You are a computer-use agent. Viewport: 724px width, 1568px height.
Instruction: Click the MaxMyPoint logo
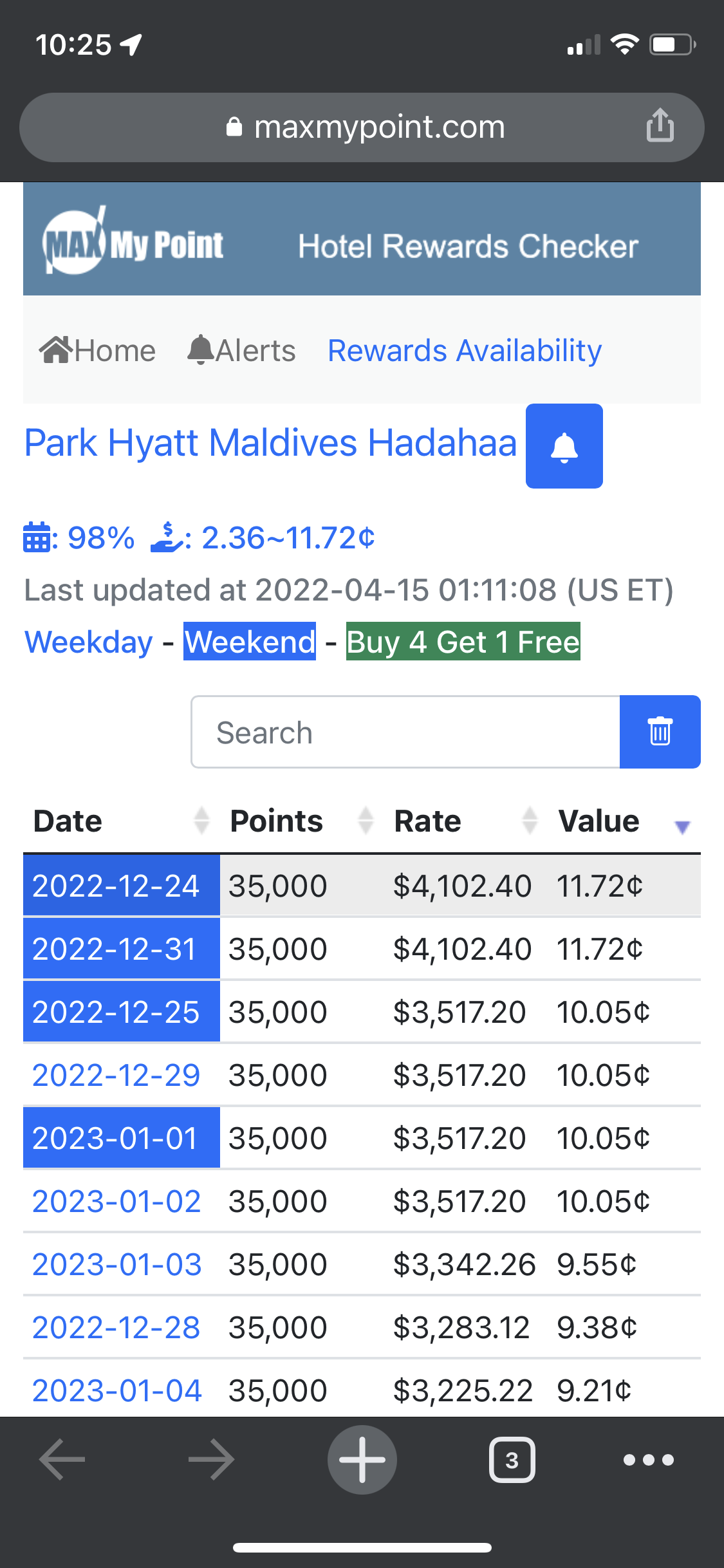(133, 243)
